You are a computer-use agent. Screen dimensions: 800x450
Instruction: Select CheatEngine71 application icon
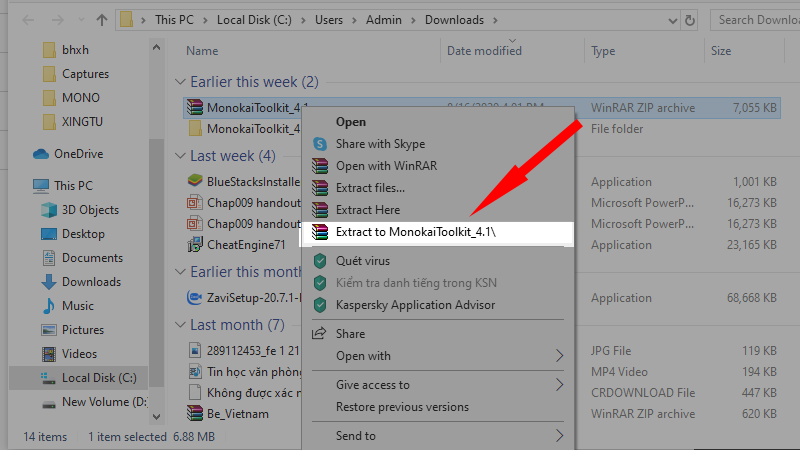(195, 244)
